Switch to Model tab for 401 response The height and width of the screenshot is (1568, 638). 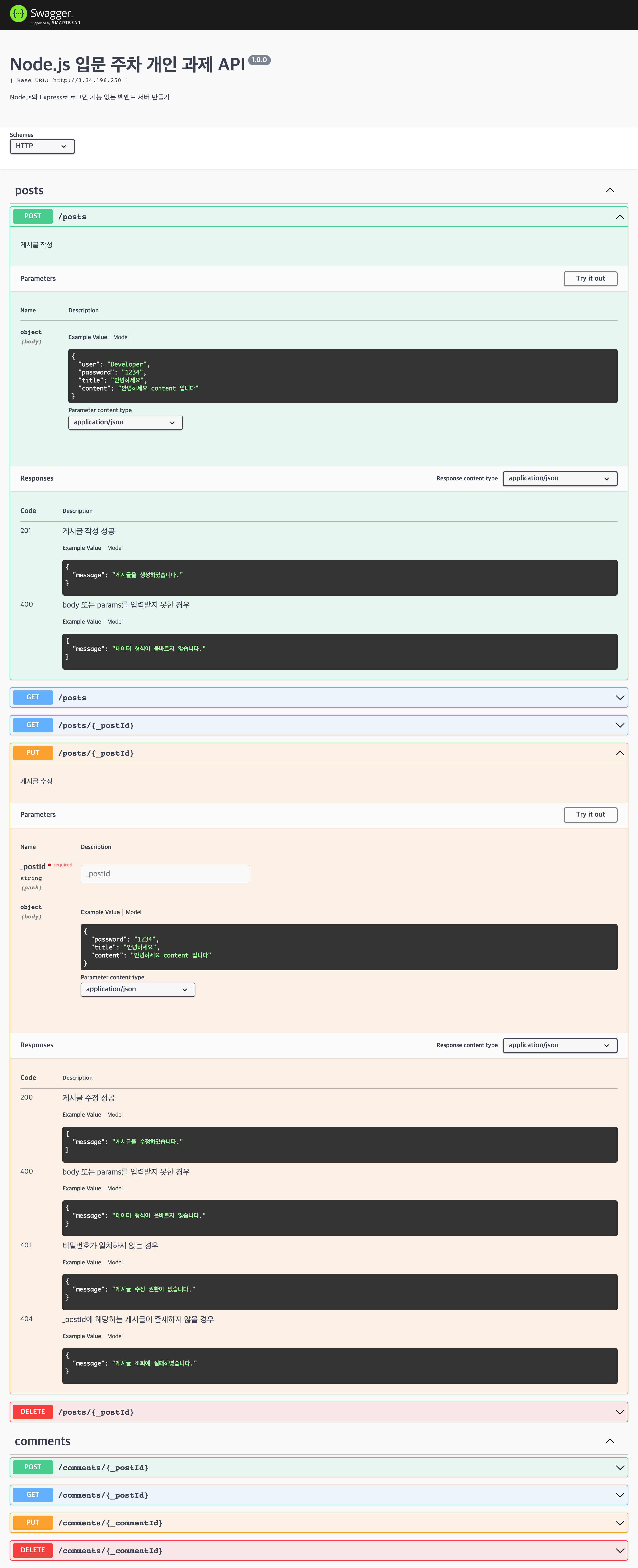tap(114, 1263)
